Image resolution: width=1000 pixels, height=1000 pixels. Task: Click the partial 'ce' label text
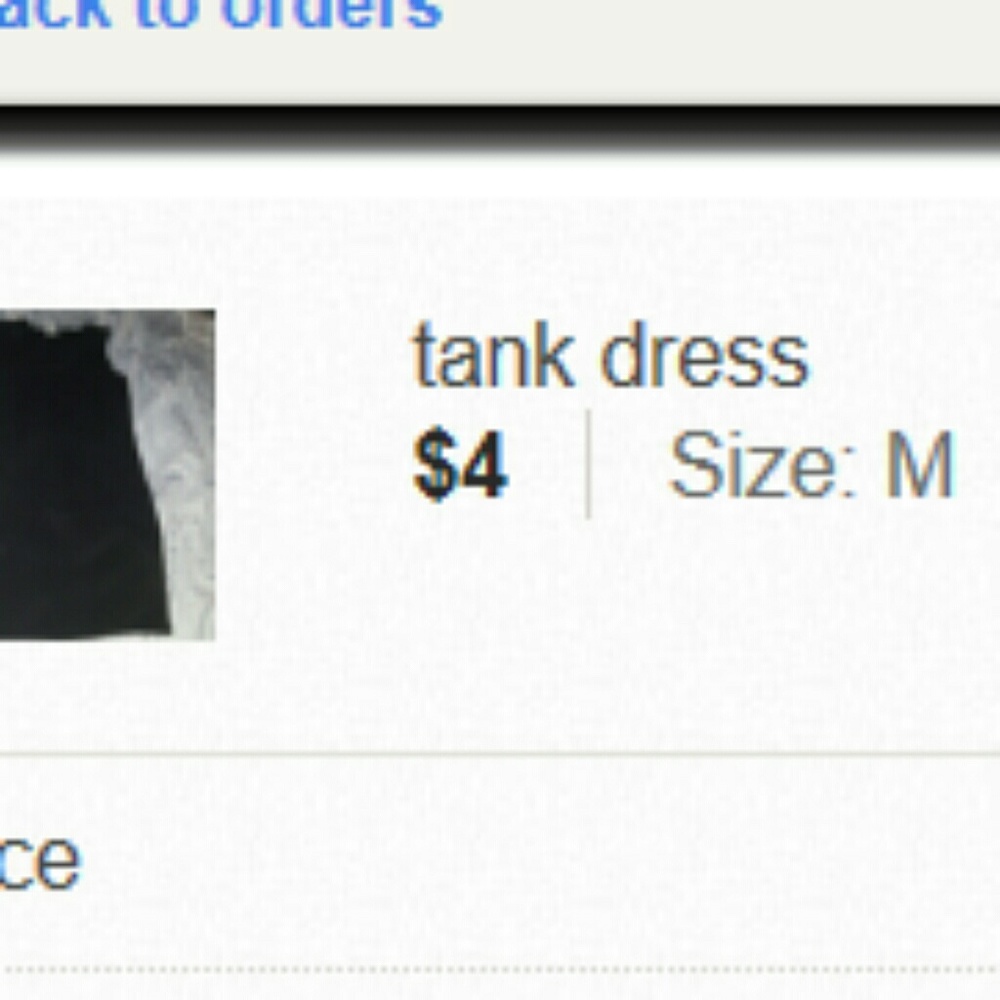pyautogui.click(x=40, y=861)
